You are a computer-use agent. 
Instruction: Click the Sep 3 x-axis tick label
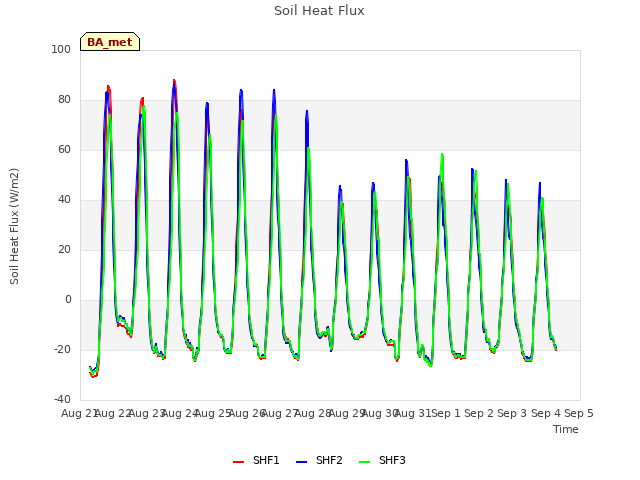(512, 413)
